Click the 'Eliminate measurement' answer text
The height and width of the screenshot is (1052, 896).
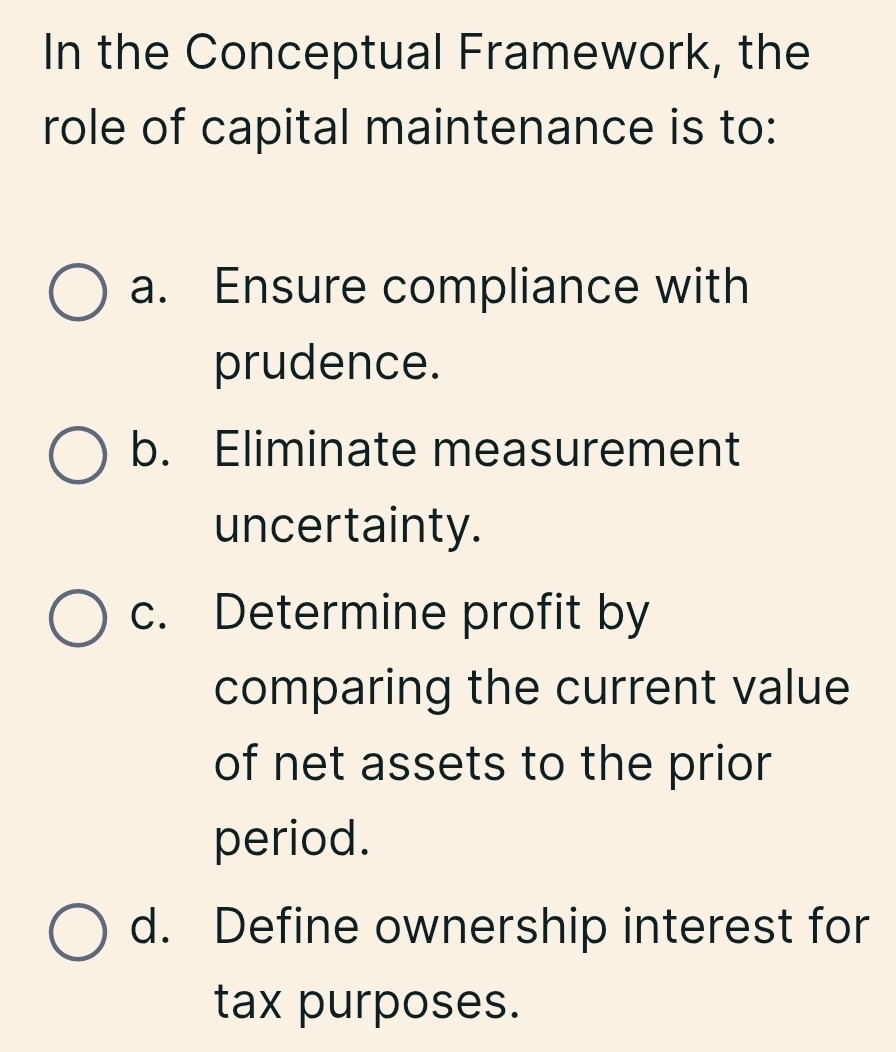477,449
